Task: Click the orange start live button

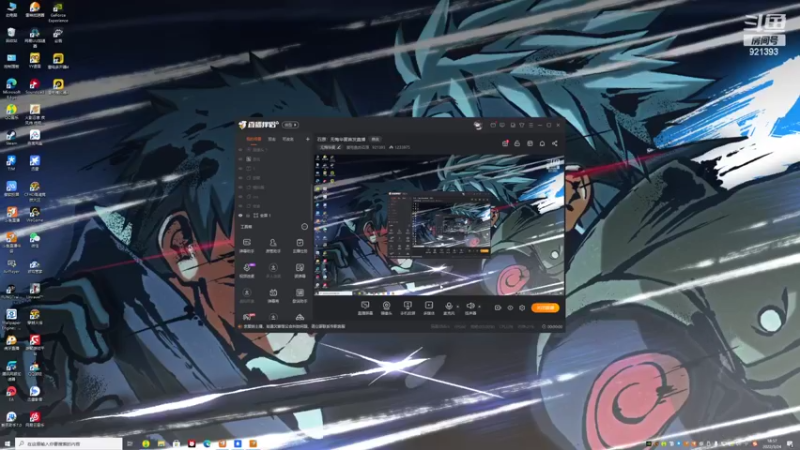Action: pos(545,308)
